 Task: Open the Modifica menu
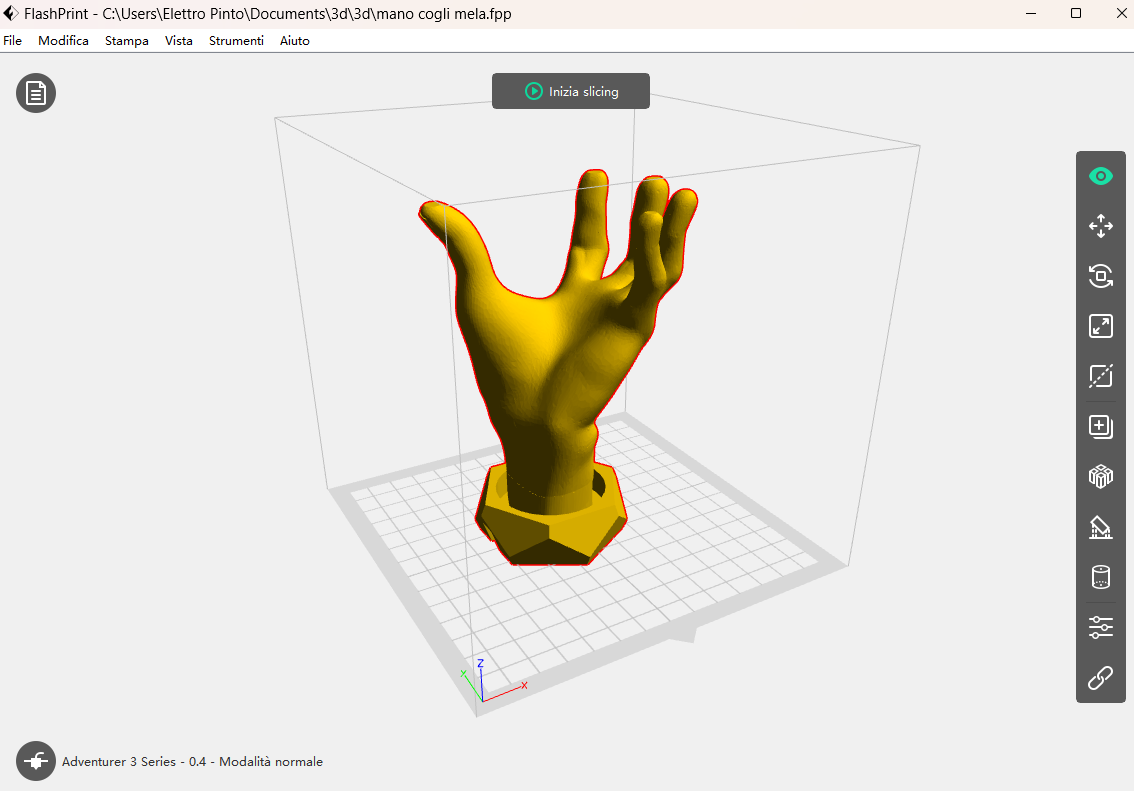coord(63,41)
